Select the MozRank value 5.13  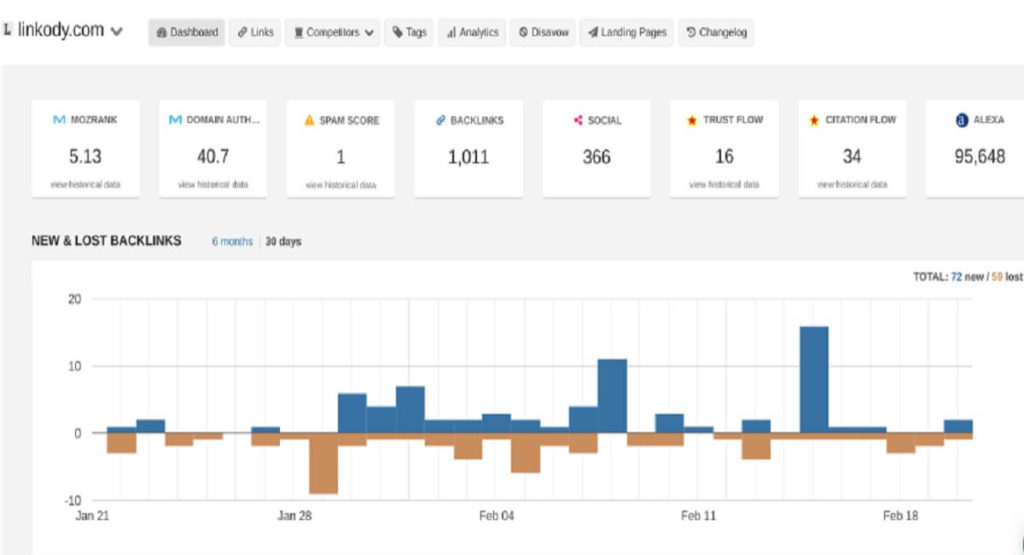point(86,157)
